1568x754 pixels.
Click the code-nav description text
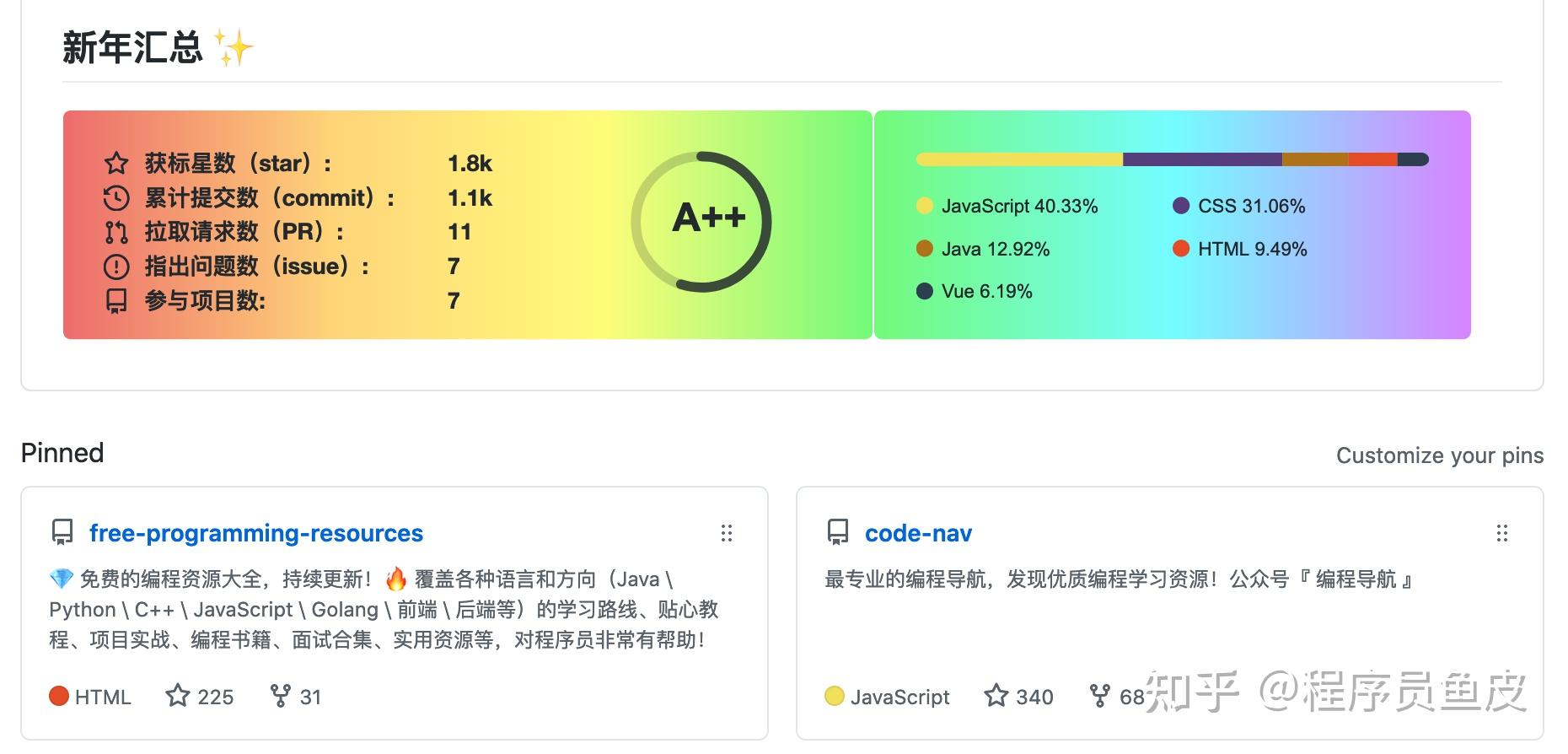[x=1119, y=579]
